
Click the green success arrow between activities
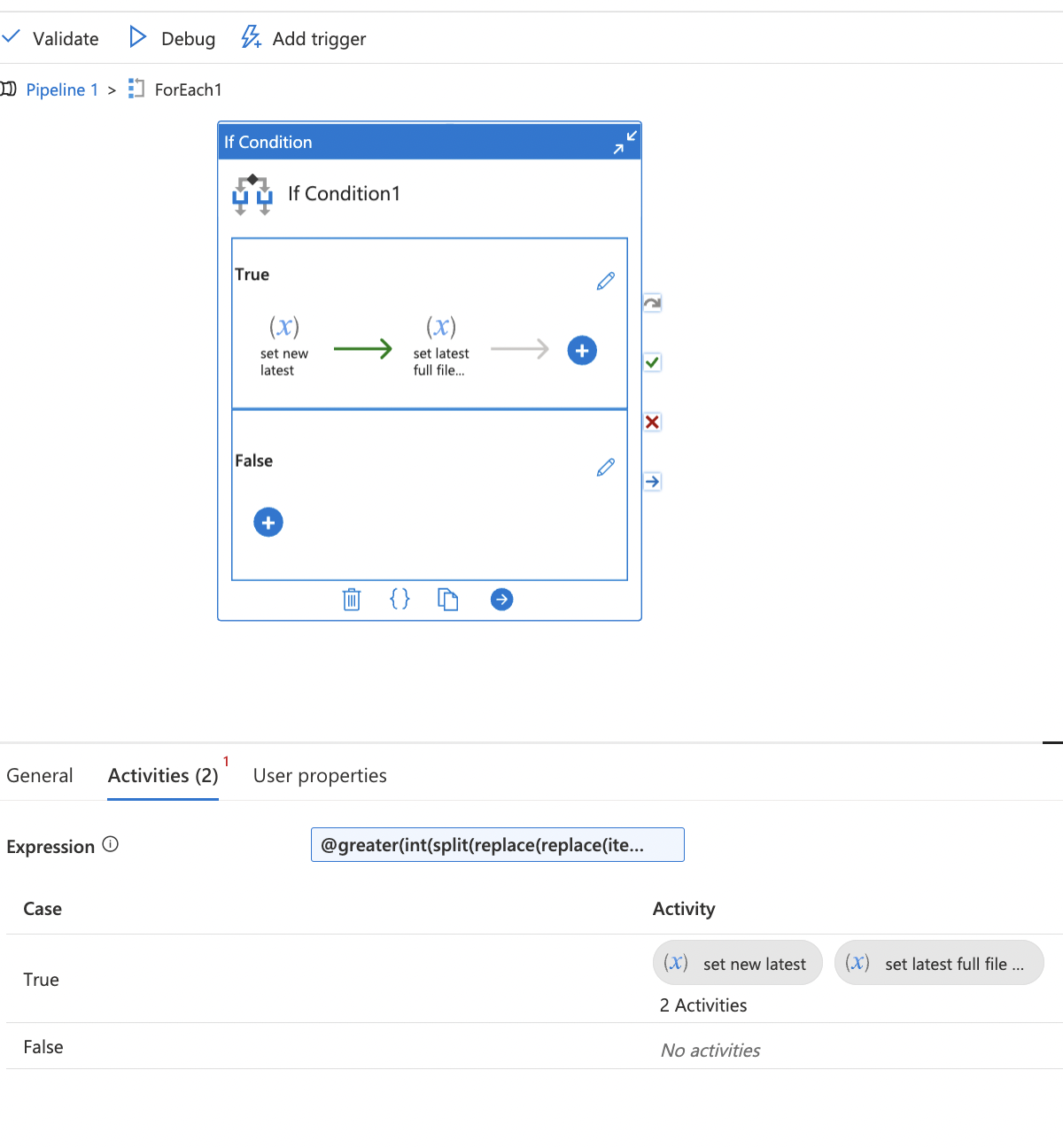[362, 349]
